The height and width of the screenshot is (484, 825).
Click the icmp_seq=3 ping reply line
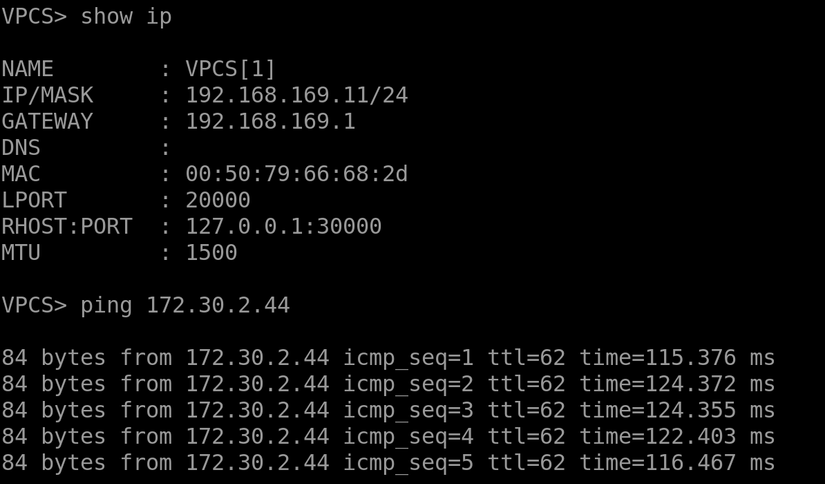point(388,410)
